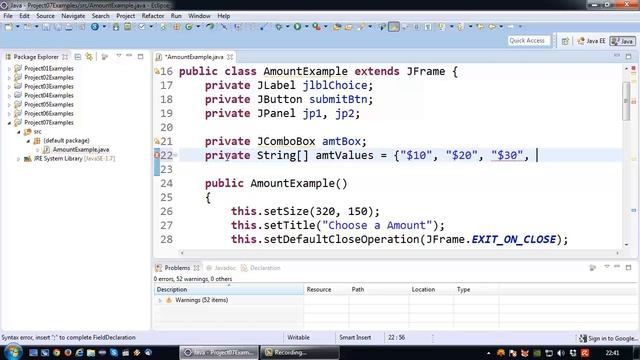Minimize the Package Explorer view
The height and width of the screenshot is (360, 640).
coord(129,56)
